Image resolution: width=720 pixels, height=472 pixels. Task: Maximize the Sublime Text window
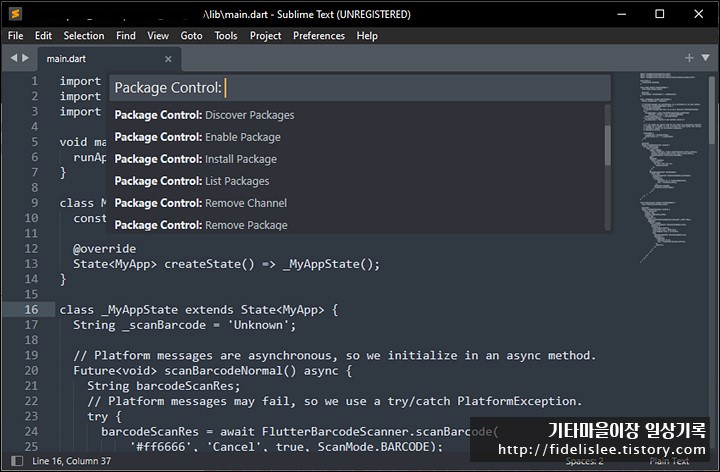[659, 14]
